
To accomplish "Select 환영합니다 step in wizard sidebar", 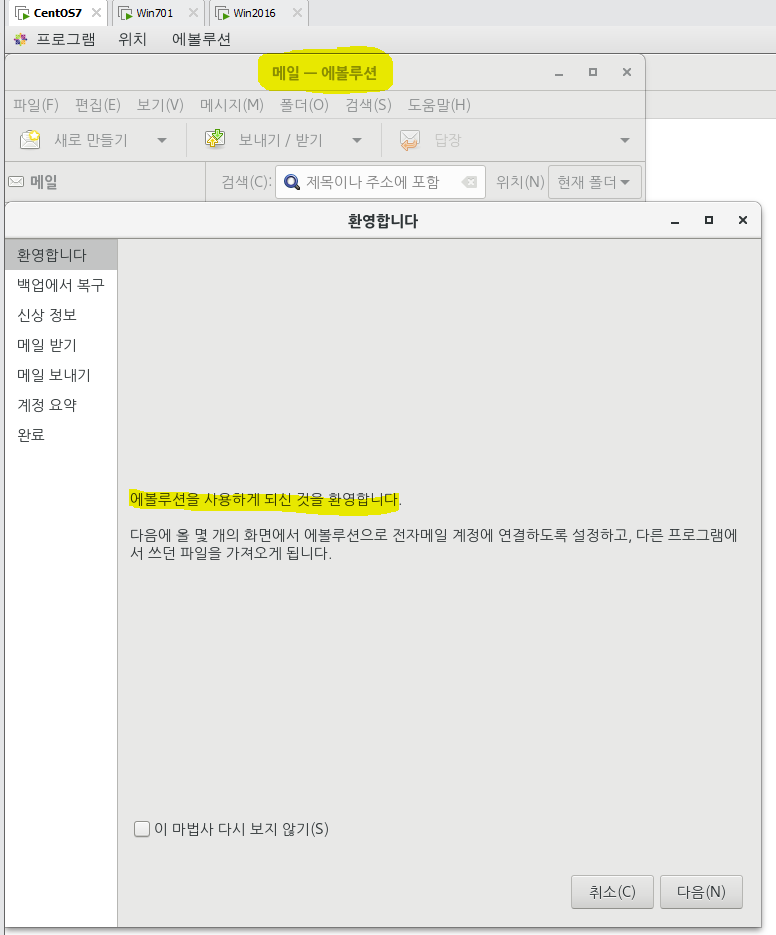I will click(x=61, y=255).
